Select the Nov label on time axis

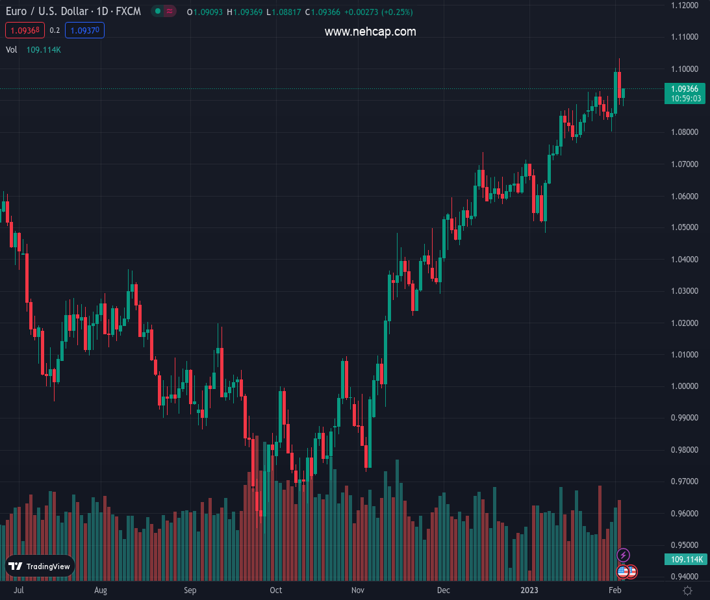tap(357, 591)
